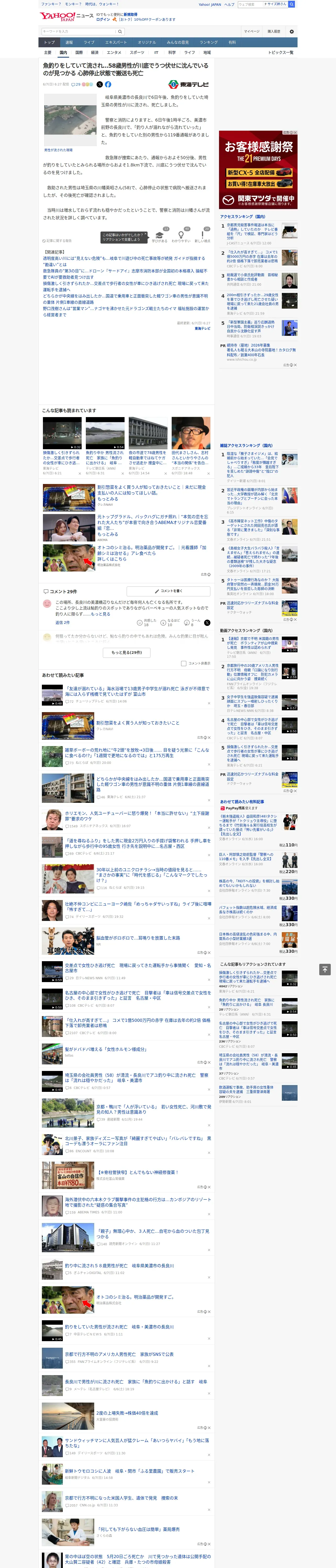336x1568 pixels.
Task: Open the 速報 navigation tab
Action: point(69,43)
